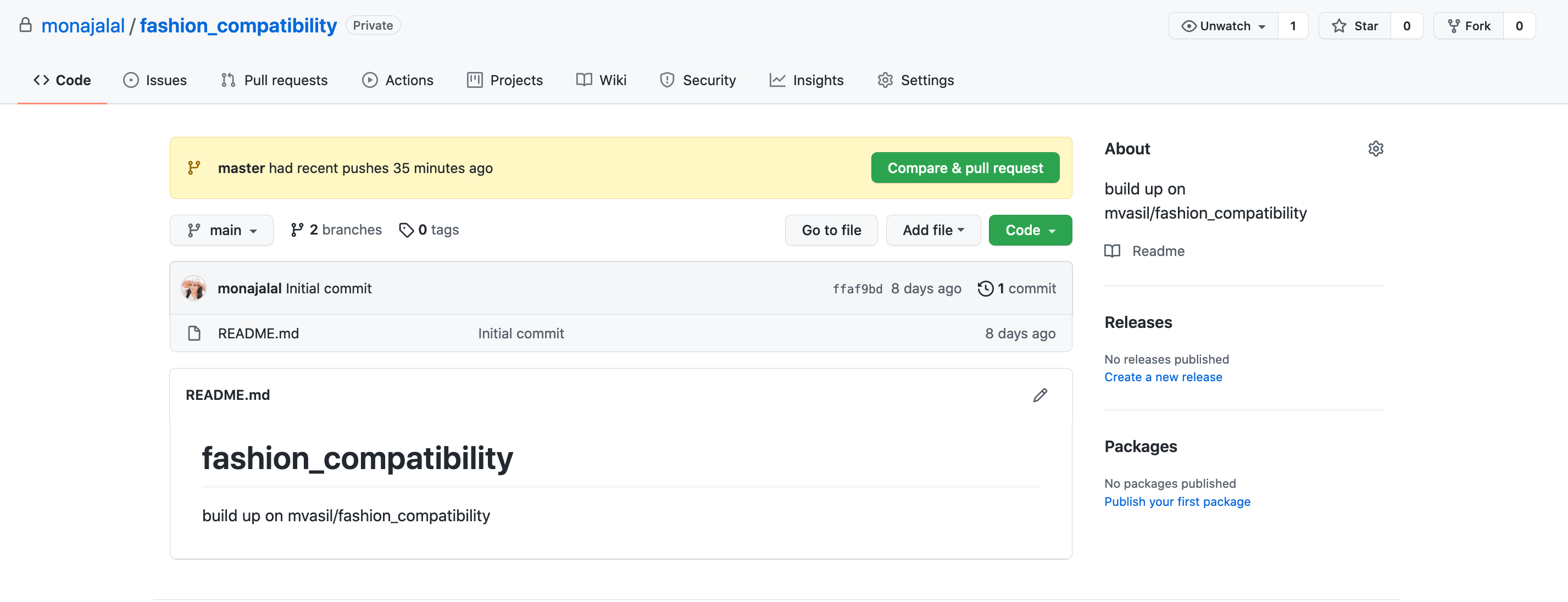Open the Pull requests tab
Screen dimensions: 1568x602
click(274, 80)
